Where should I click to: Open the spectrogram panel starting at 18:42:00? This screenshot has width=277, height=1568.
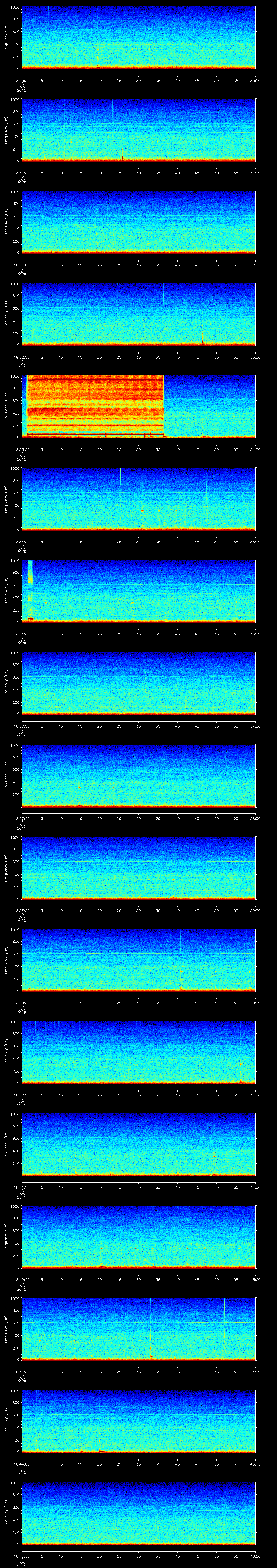point(138,1237)
